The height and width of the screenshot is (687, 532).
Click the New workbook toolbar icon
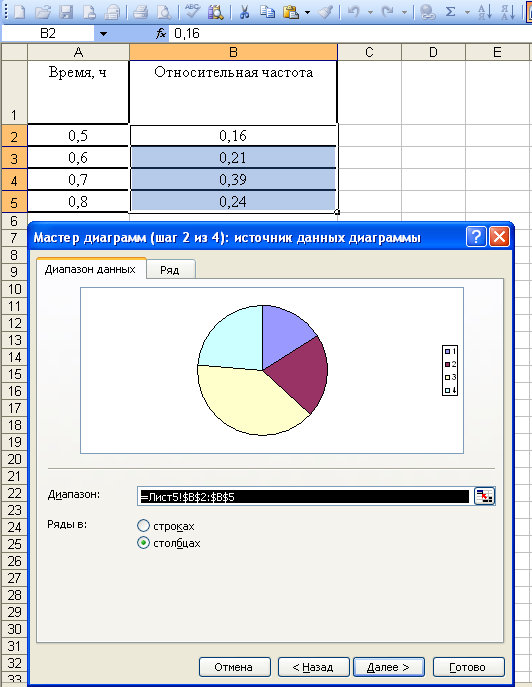tap(19, 12)
